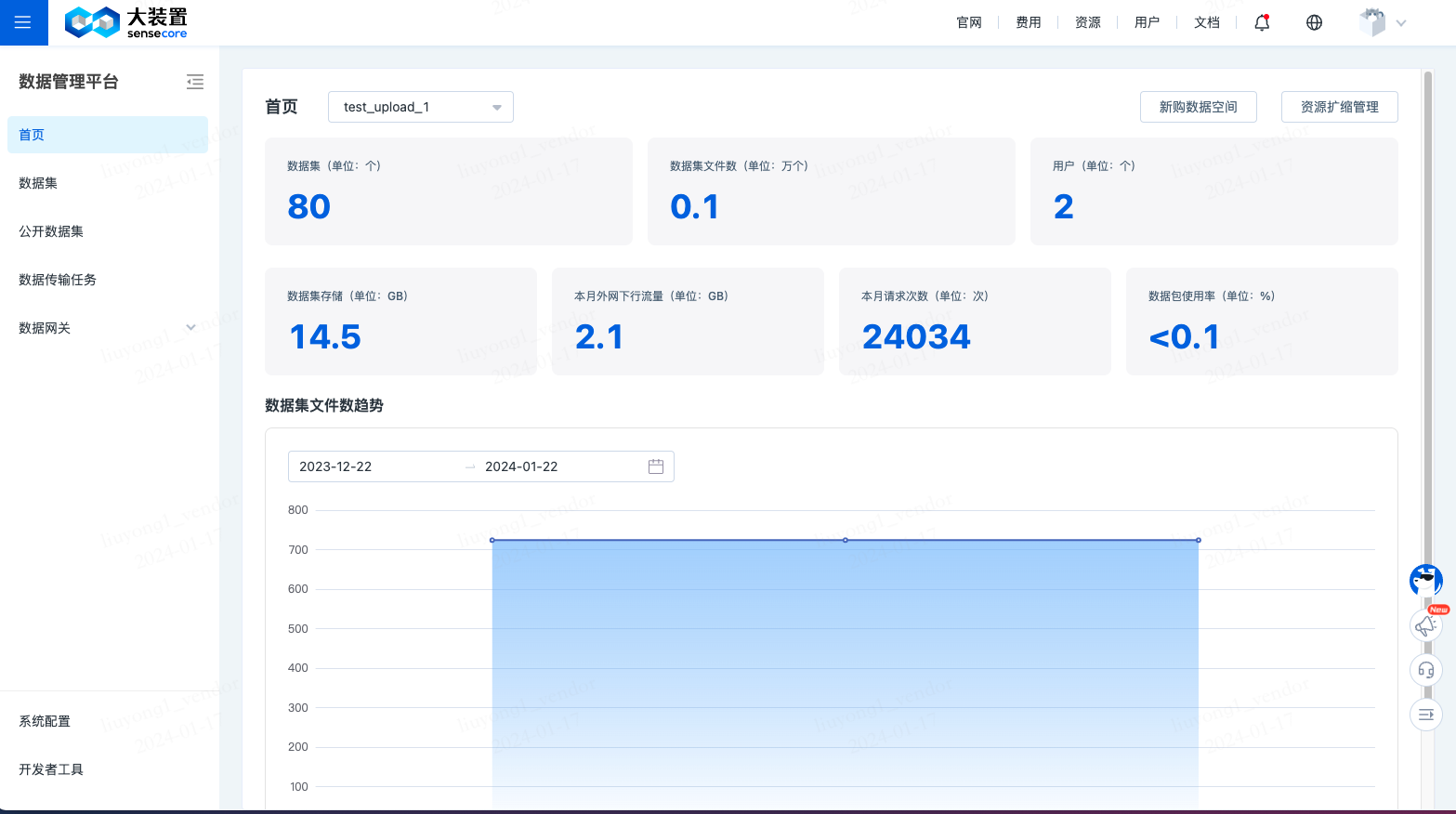Click the headset customer support icon
Image resolution: width=1456 pixels, height=814 pixels.
pyautogui.click(x=1426, y=670)
